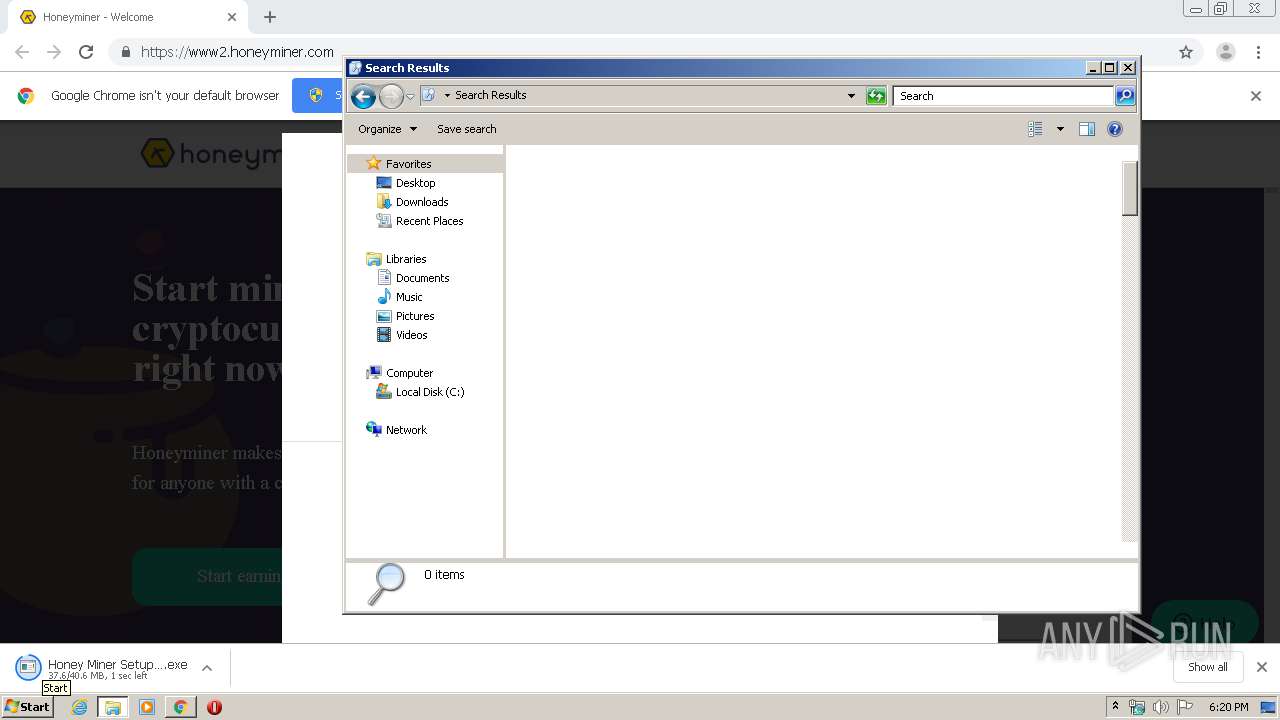1280x720 pixels.
Task: Click the magnifier search button
Action: pyautogui.click(x=1125, y=96)
